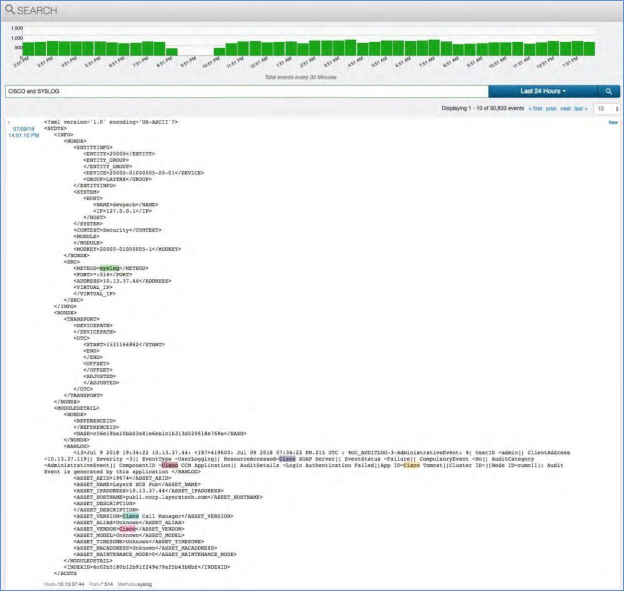Go to the first page of results
The height and width of the screenshot is (591, 624).
click(x=536, y=107)
